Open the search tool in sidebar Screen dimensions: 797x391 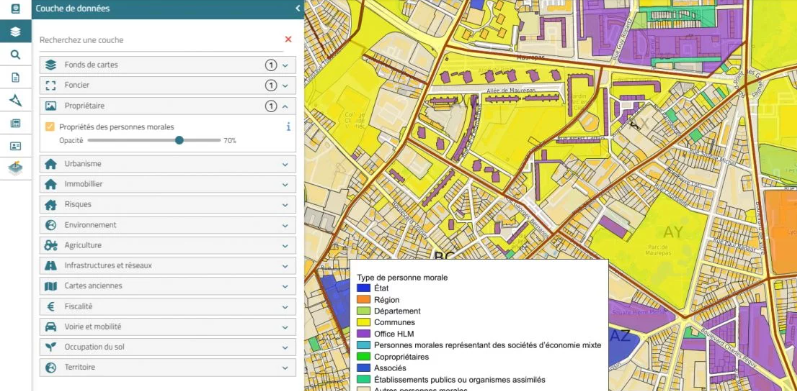pos(15,54)
